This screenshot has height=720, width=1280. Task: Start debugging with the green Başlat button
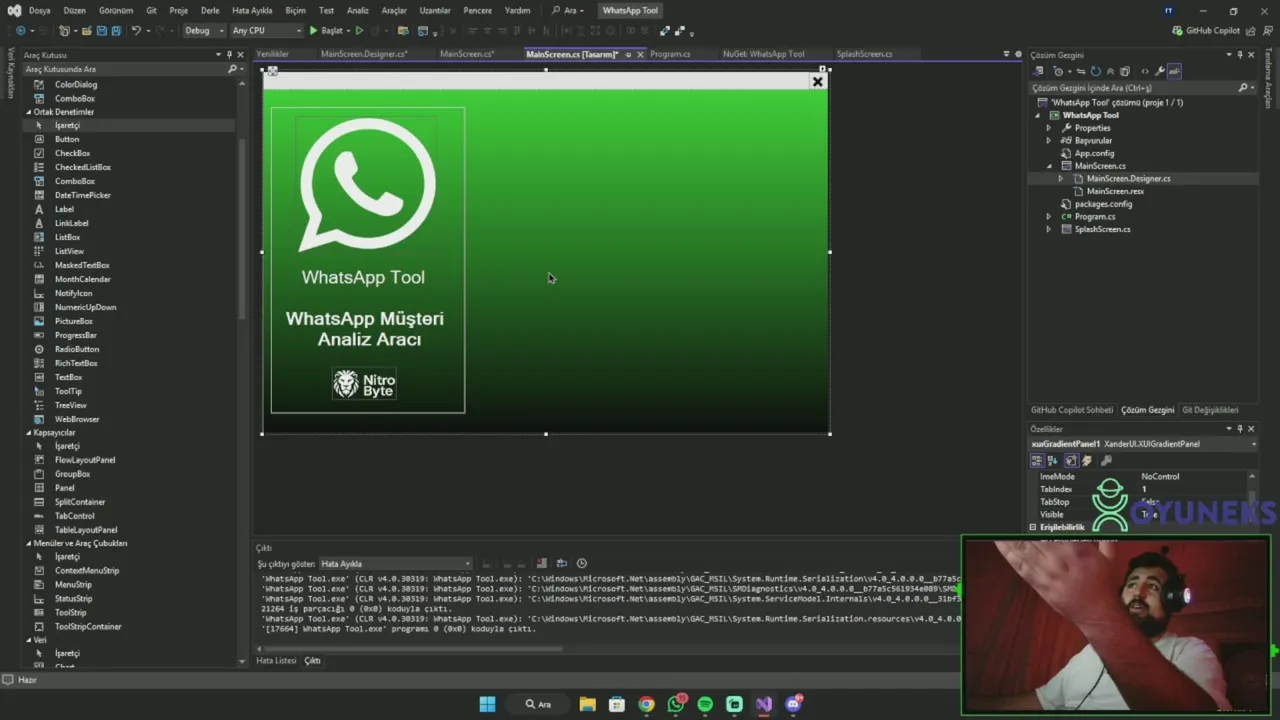pos(326,31)
